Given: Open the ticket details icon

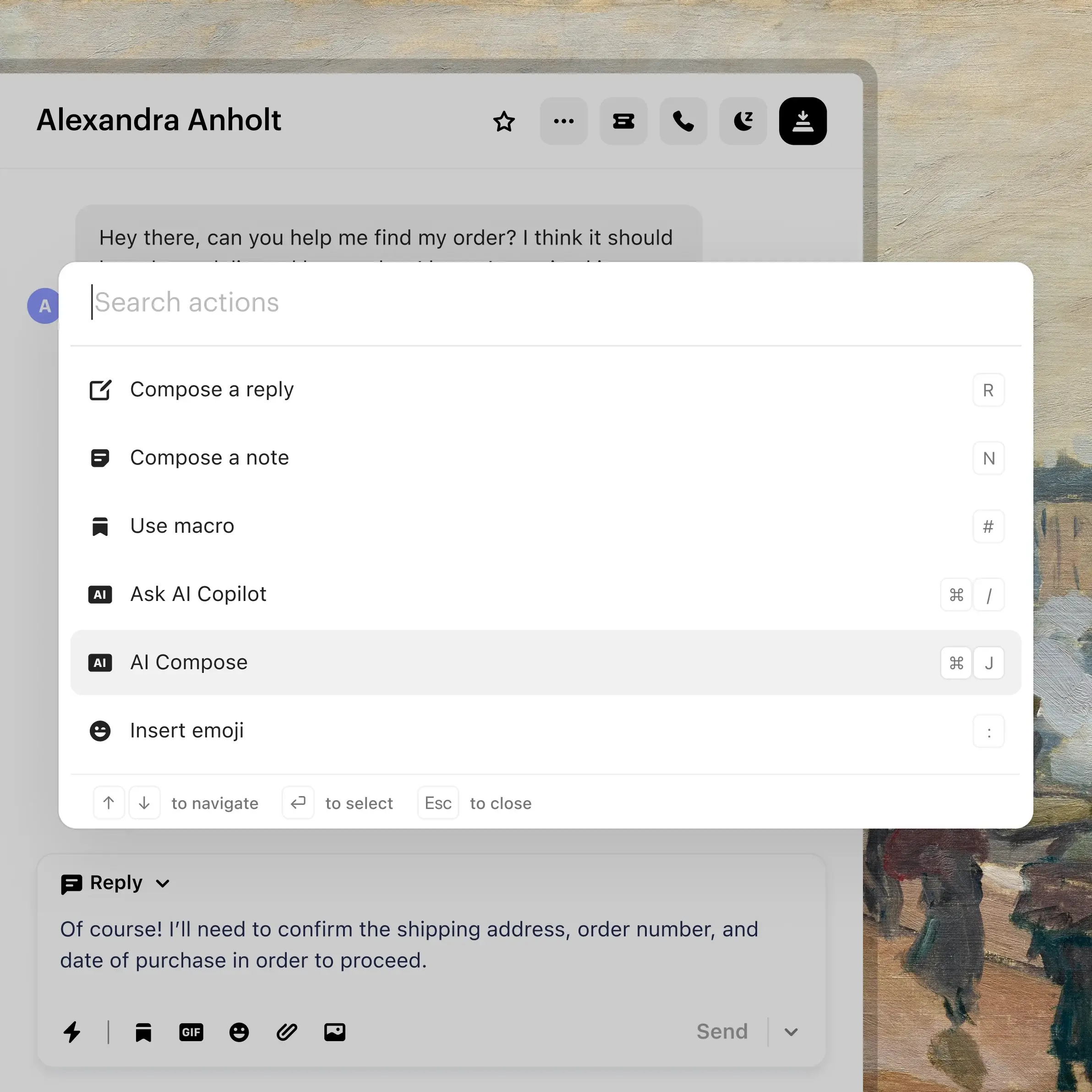Looking at the screenshot, I should 623,121.
